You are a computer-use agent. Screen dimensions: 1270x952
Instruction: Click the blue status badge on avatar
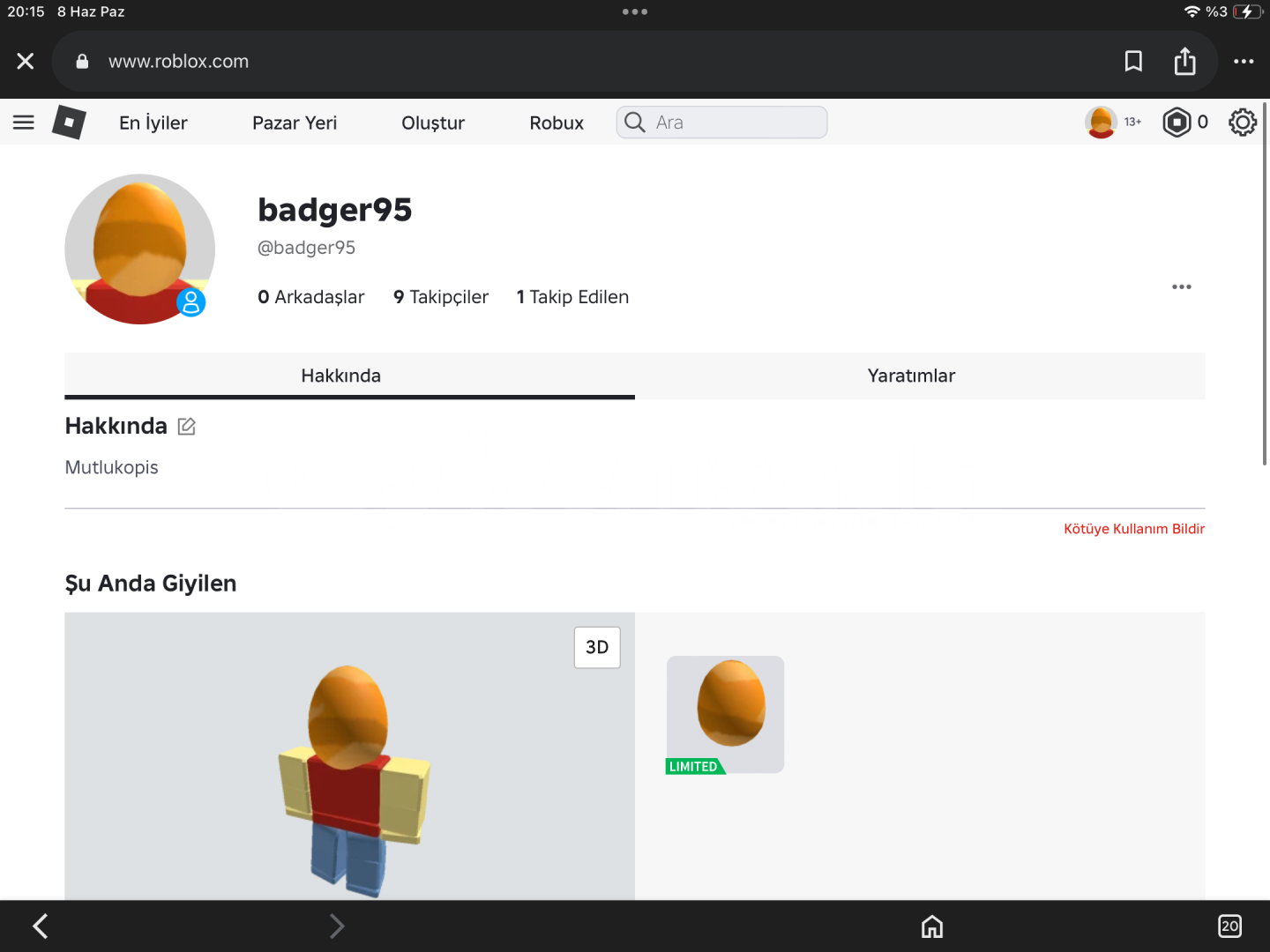190,302
